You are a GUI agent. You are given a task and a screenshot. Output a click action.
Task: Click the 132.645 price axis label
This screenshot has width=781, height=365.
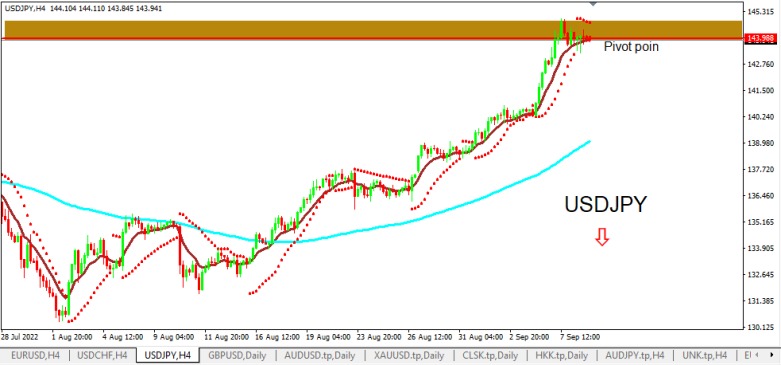760,275
